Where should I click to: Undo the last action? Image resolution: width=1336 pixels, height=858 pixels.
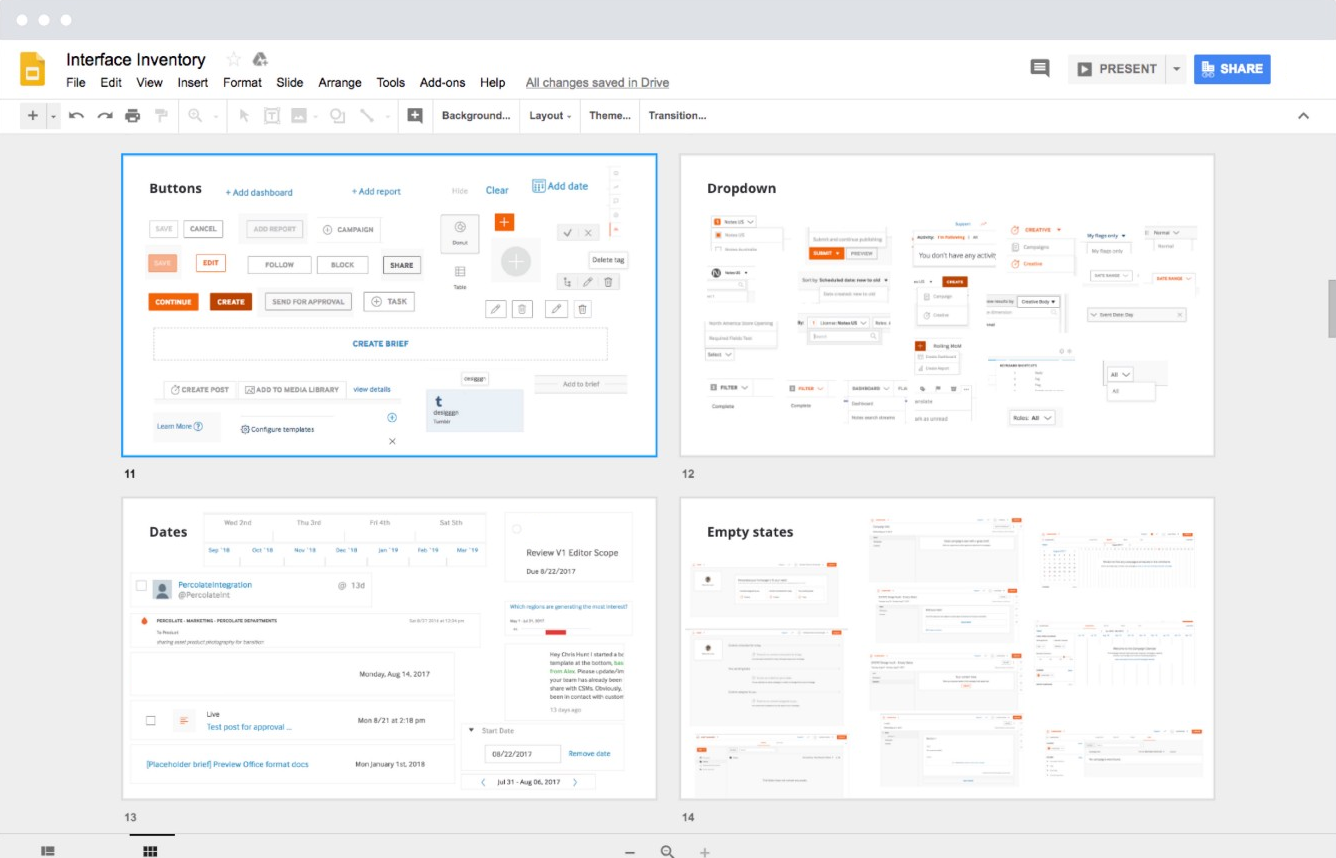pyautogui.click(x=77, y=115)
